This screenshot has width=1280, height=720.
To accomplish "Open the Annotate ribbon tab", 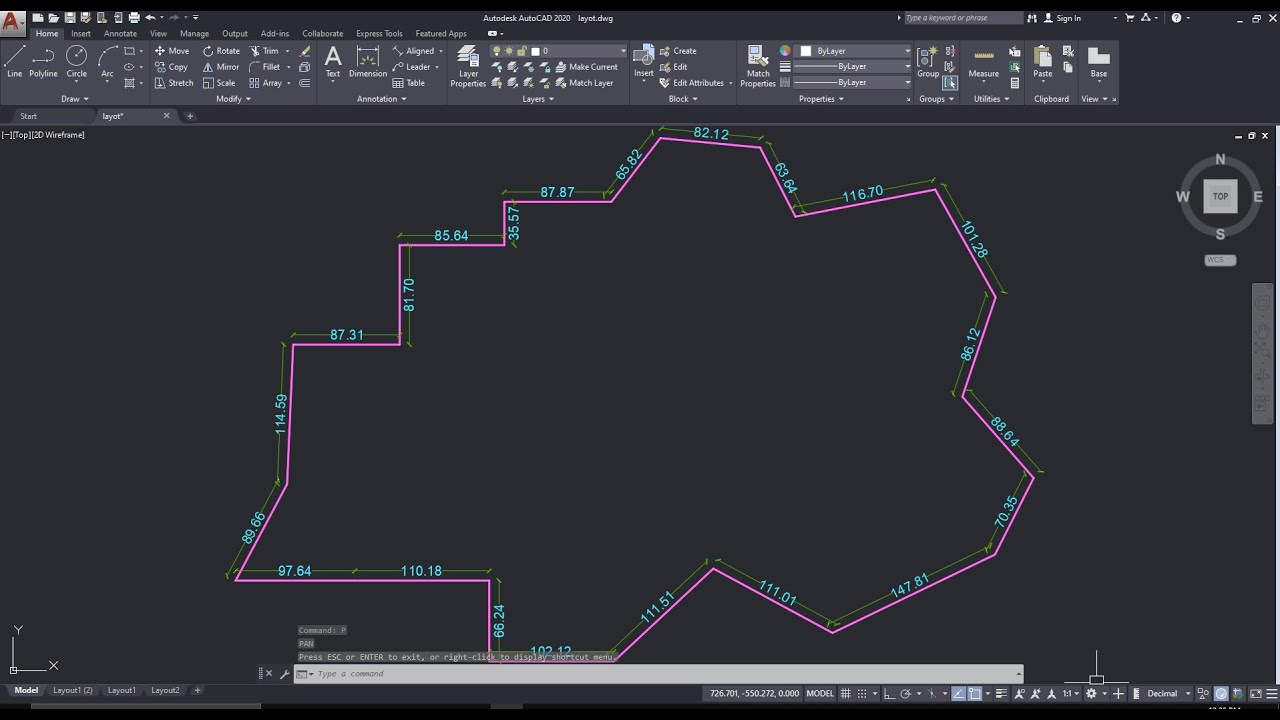I will (120, 33).
